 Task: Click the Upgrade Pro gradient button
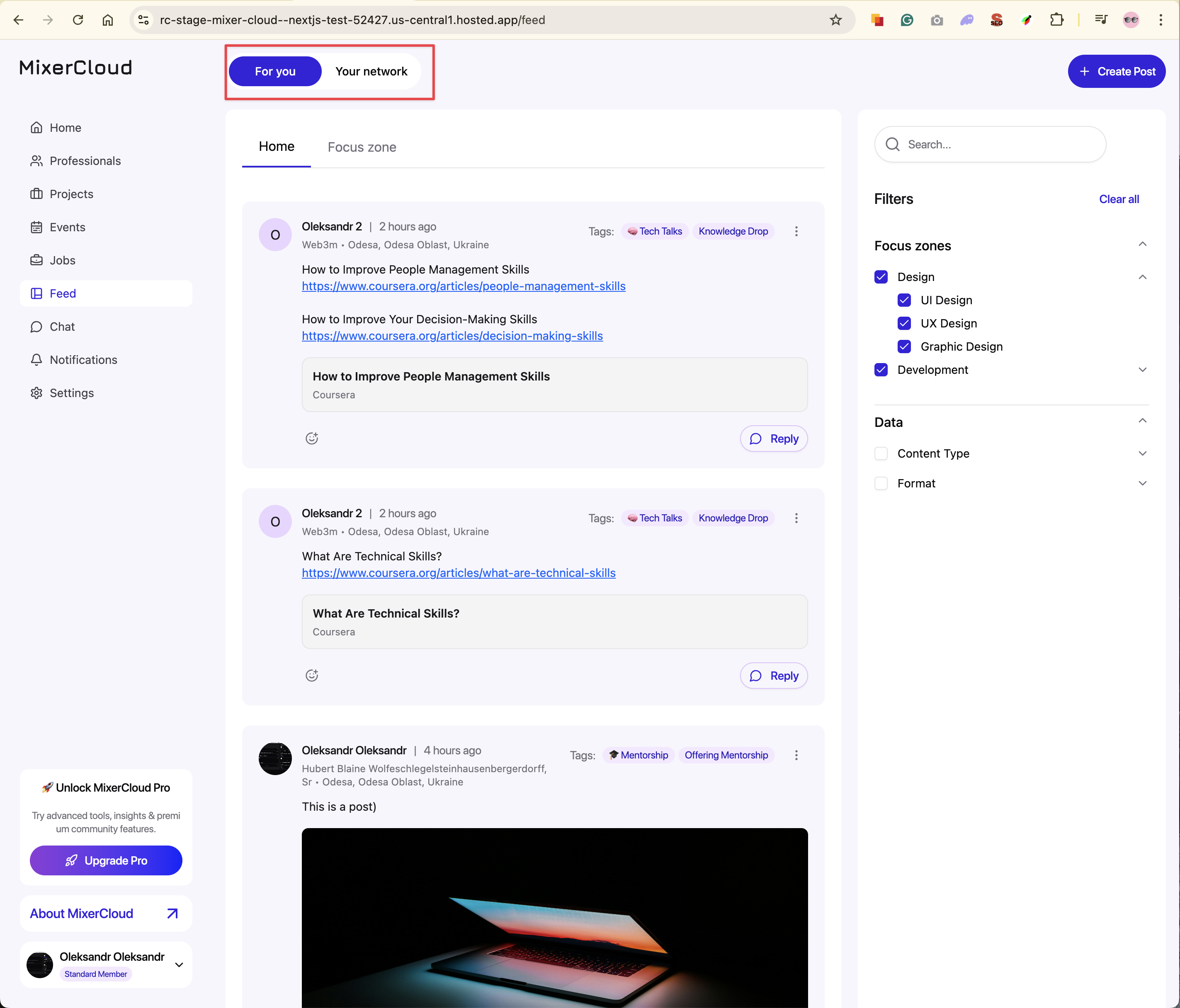point(106,860)
